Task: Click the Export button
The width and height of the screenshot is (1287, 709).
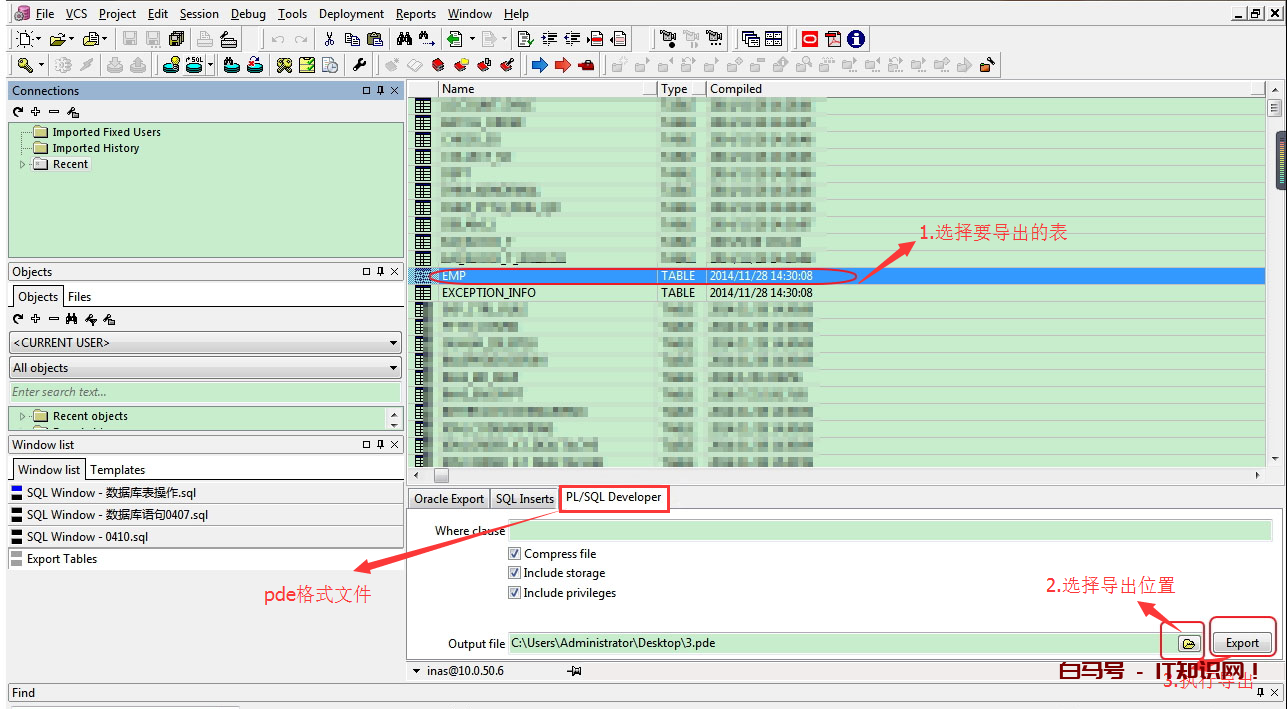Action: point(1242,643)
